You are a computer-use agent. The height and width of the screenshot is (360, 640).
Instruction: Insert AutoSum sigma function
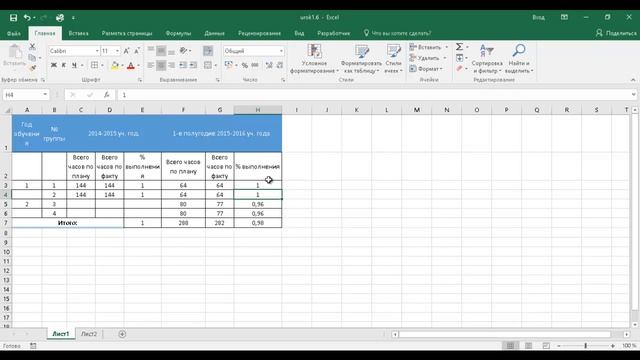[460, 47]
